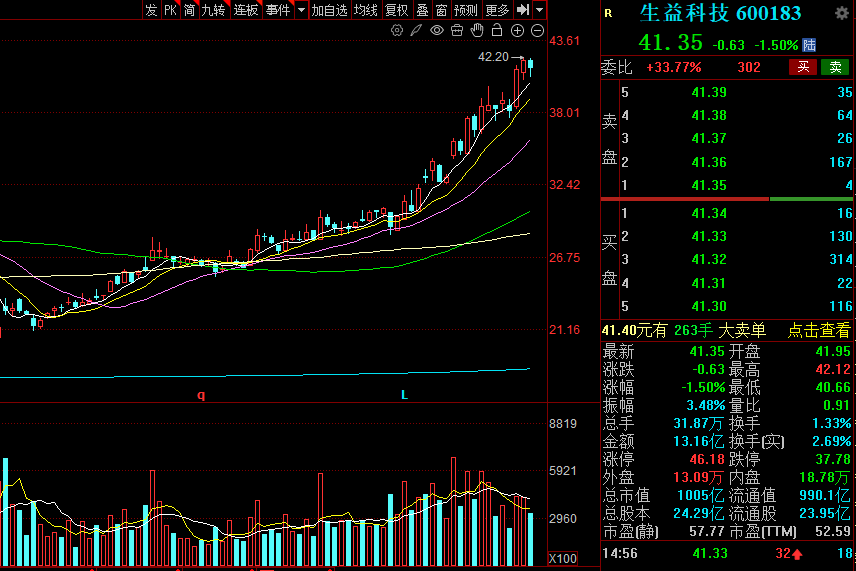
Task: Select sell level 2 price 41.36
Action: coord(709,162)
